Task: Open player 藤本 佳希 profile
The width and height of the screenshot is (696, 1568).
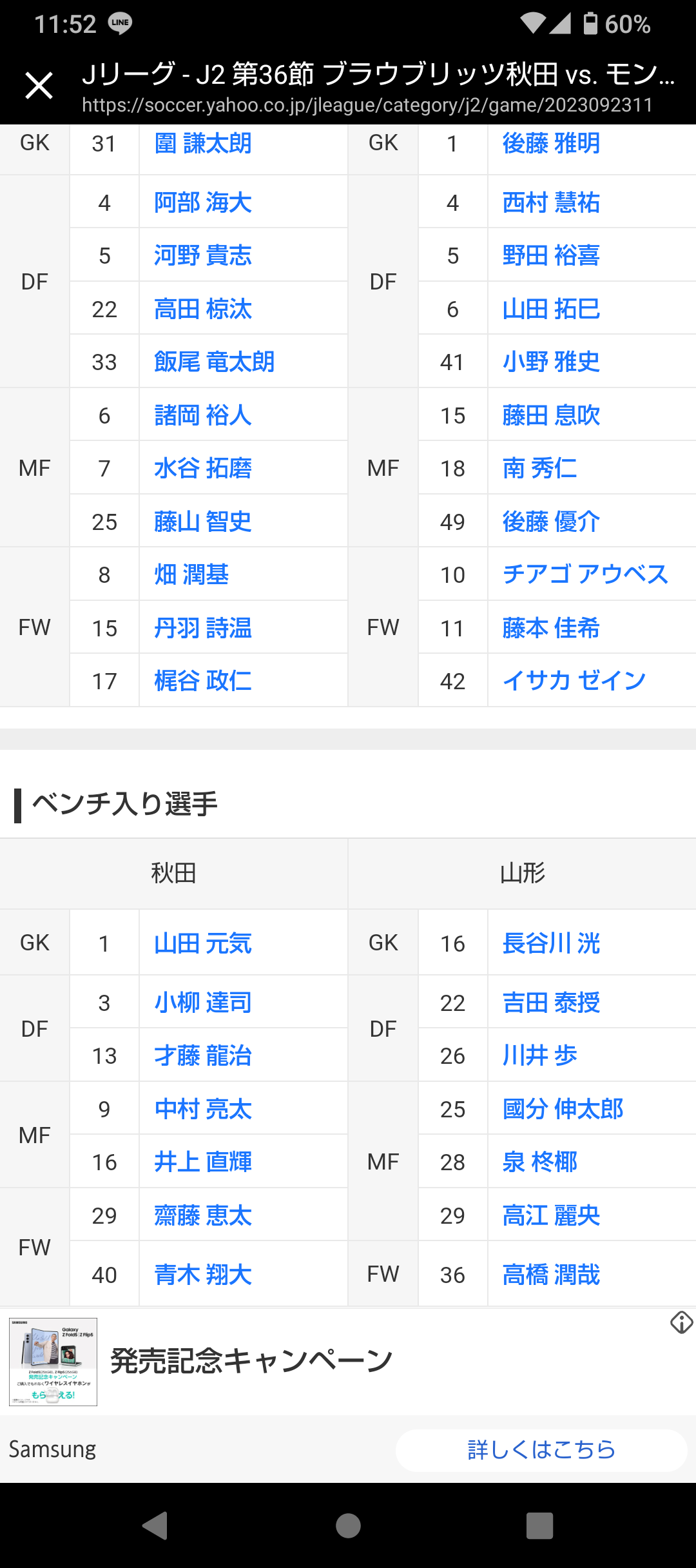Action: 551,628
